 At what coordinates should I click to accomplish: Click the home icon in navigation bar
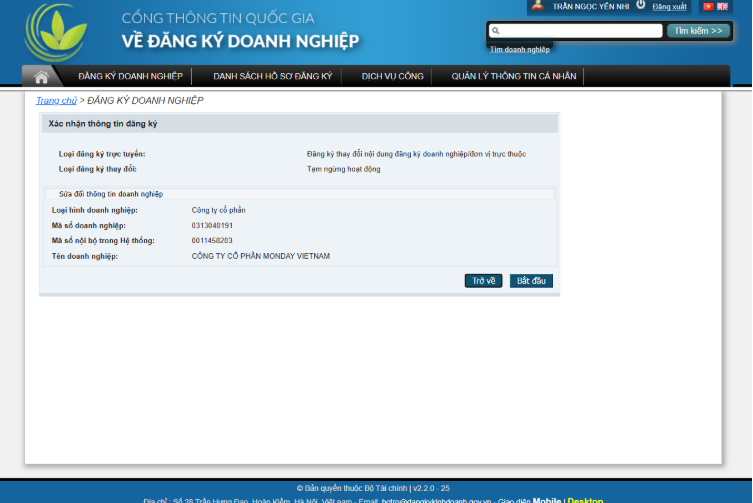(x=41, y=77)
